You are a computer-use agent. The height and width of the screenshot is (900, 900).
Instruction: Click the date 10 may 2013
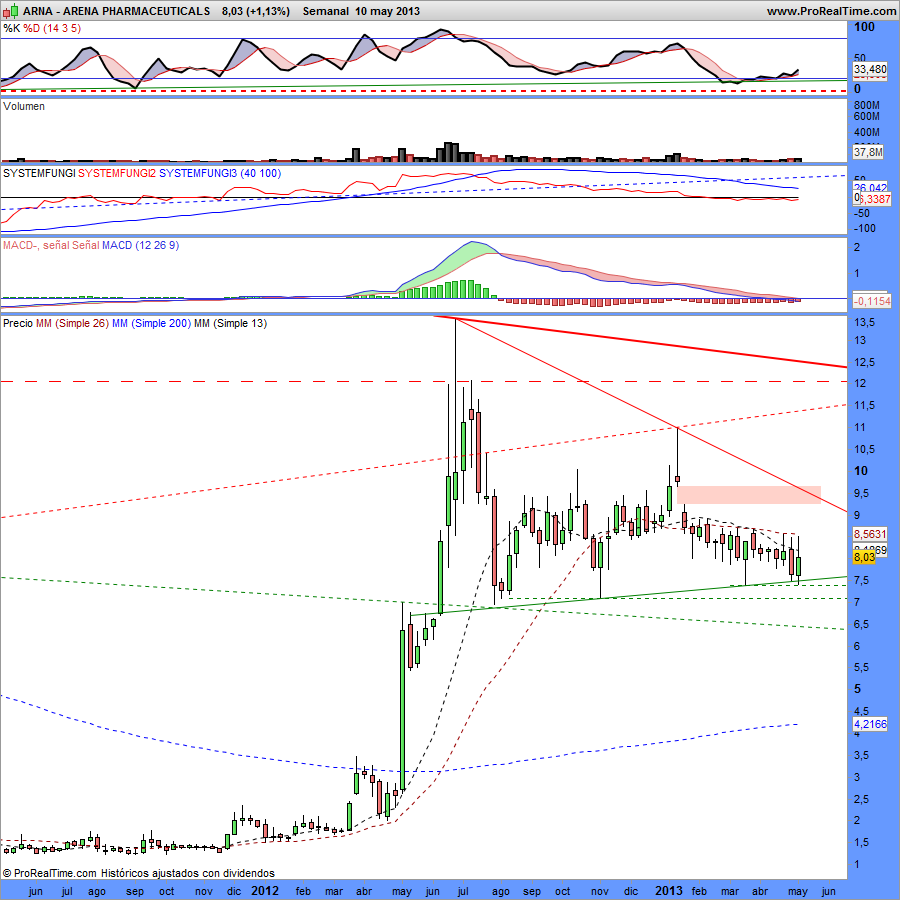click(x=387, y=11)
